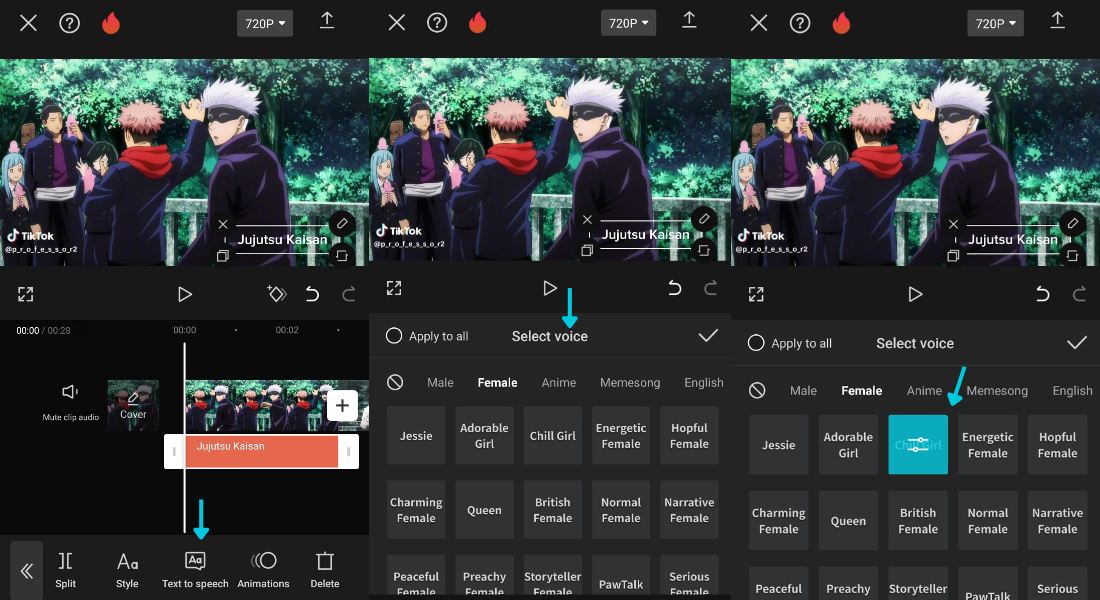
Task: Pick Adorable Girl voice in right screen
Action: (x=848, y=444)
